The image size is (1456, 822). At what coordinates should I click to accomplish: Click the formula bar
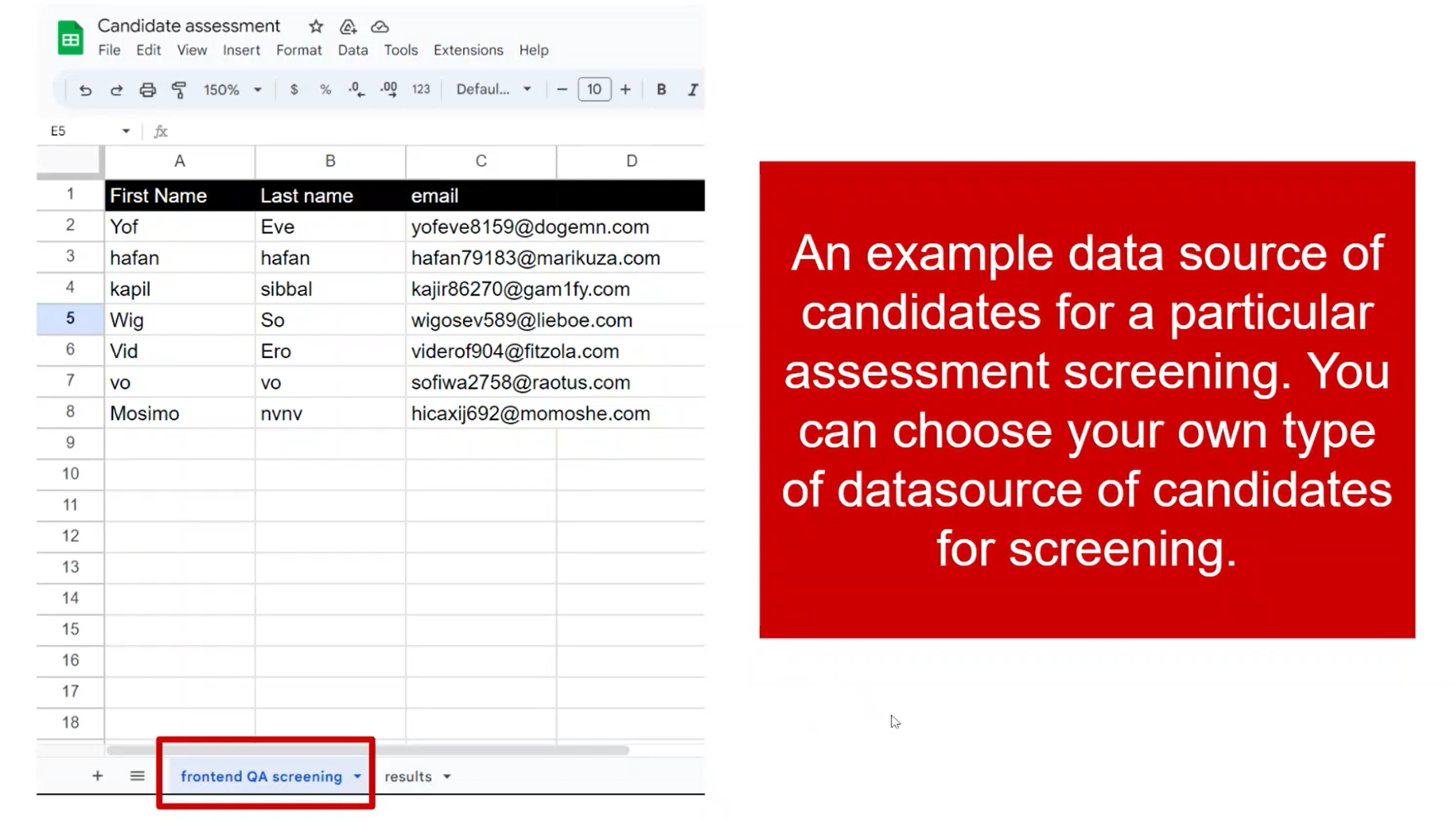point(438,131)
